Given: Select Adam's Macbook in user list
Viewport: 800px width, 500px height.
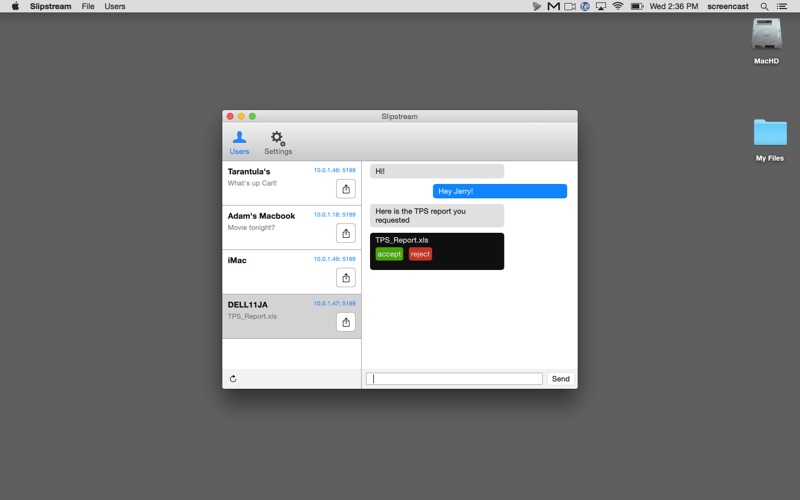Looking at the screenshot, I should click(x=292, y=228).
